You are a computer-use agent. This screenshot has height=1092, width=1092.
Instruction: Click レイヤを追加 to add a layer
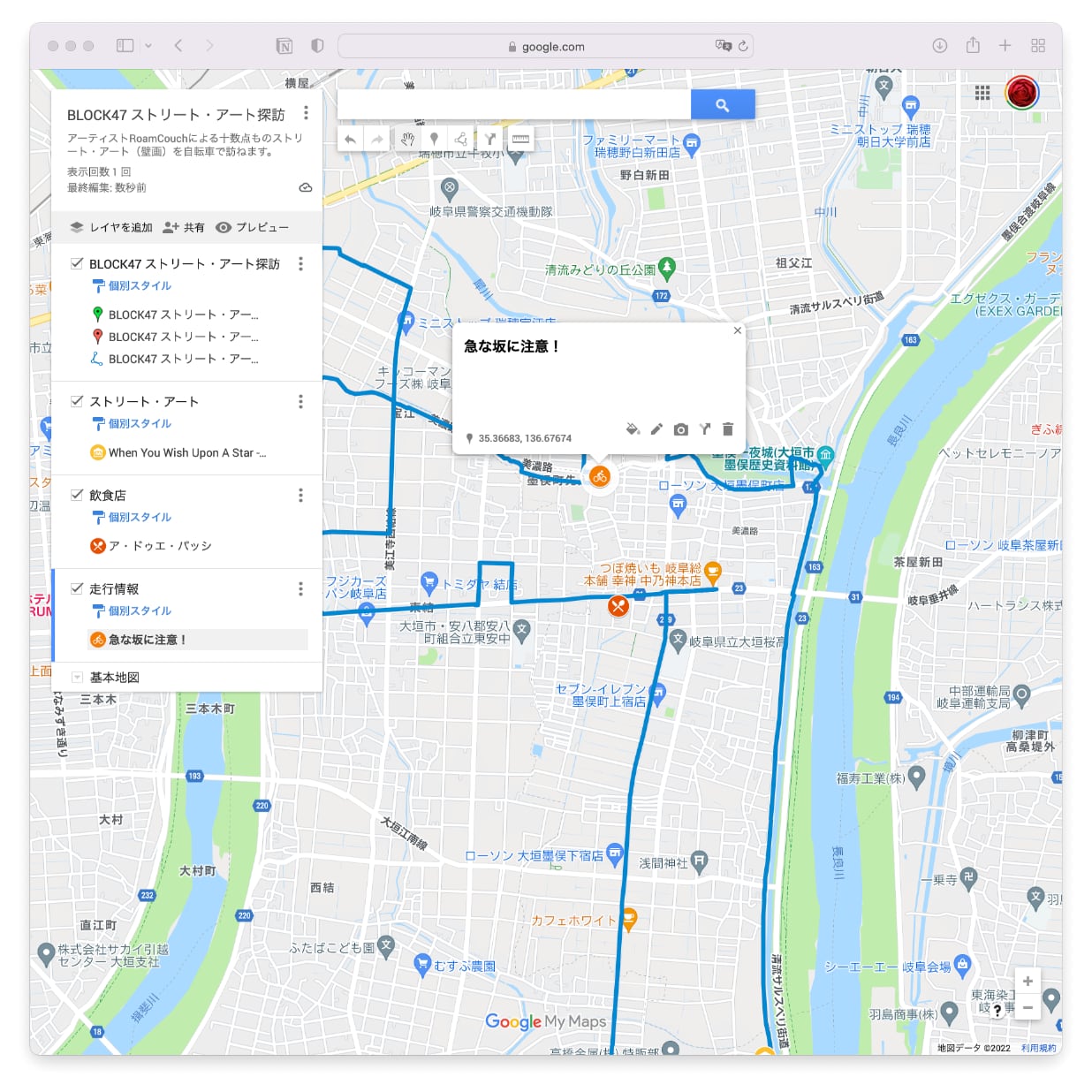111,227
